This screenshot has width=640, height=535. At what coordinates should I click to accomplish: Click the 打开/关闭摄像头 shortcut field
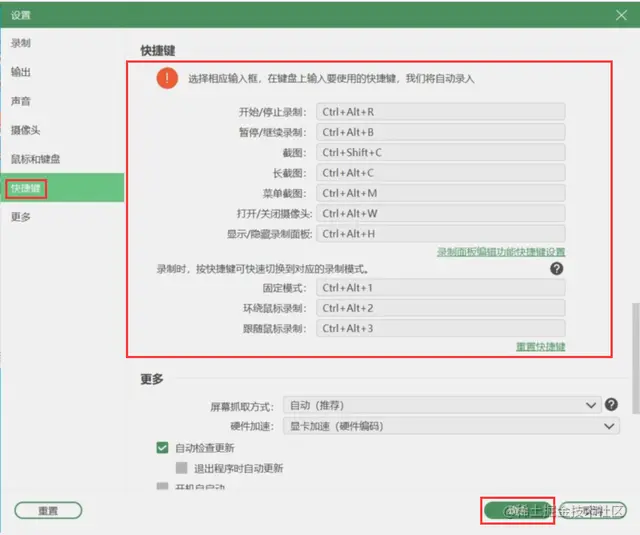point(440,213)
